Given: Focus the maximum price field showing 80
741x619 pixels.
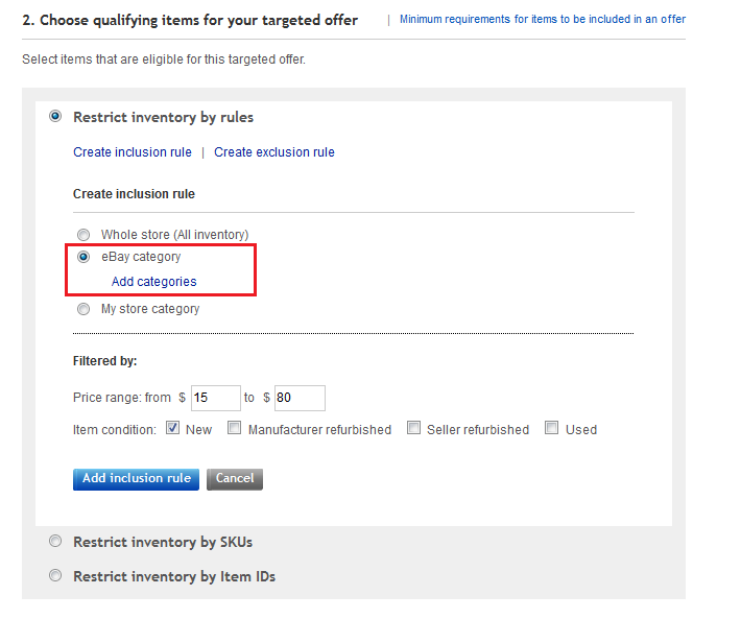Looking at the screenshot, I should coord(300,398).
